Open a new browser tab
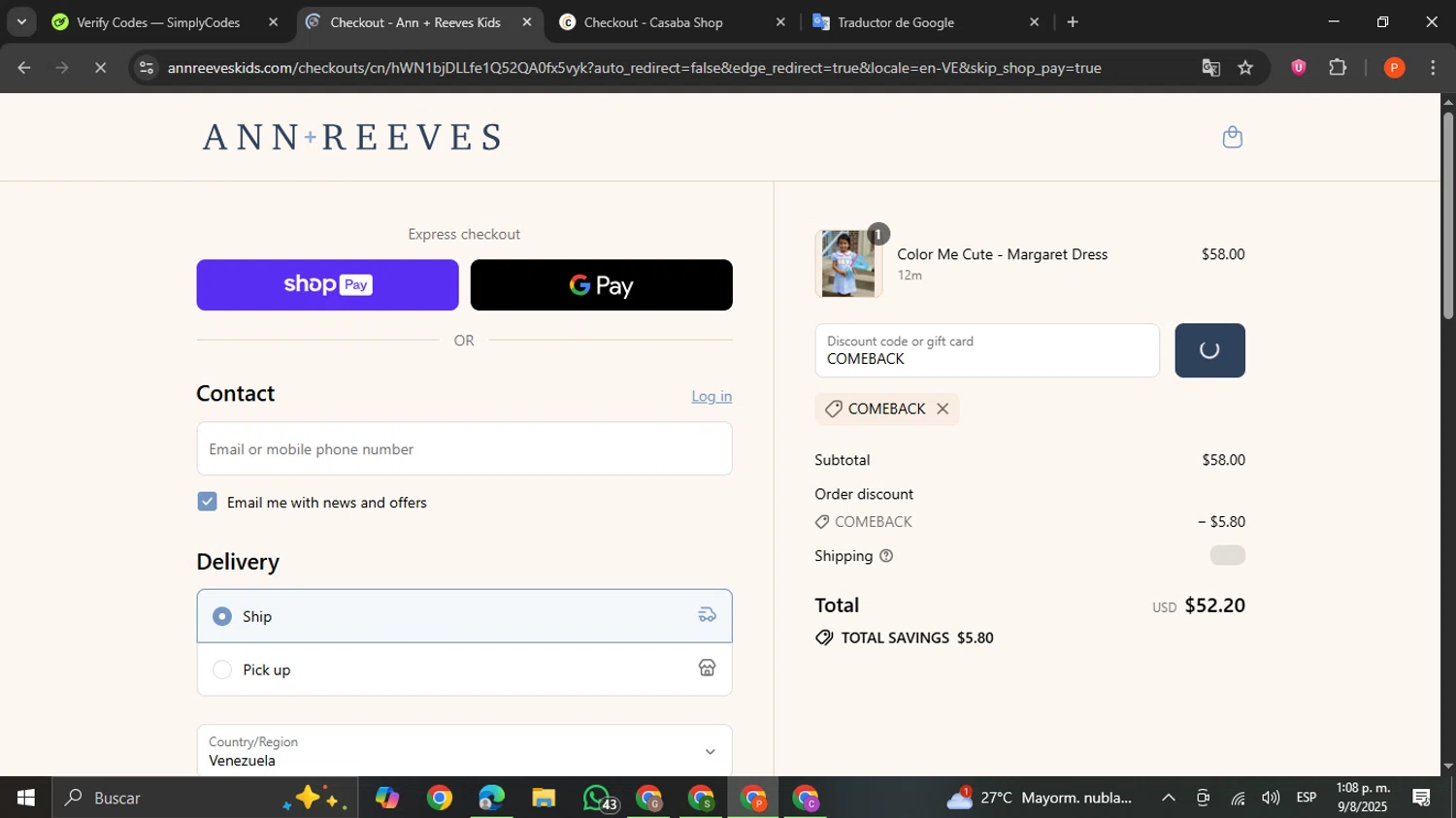 pyautogui.click(x=1073, y=21)
